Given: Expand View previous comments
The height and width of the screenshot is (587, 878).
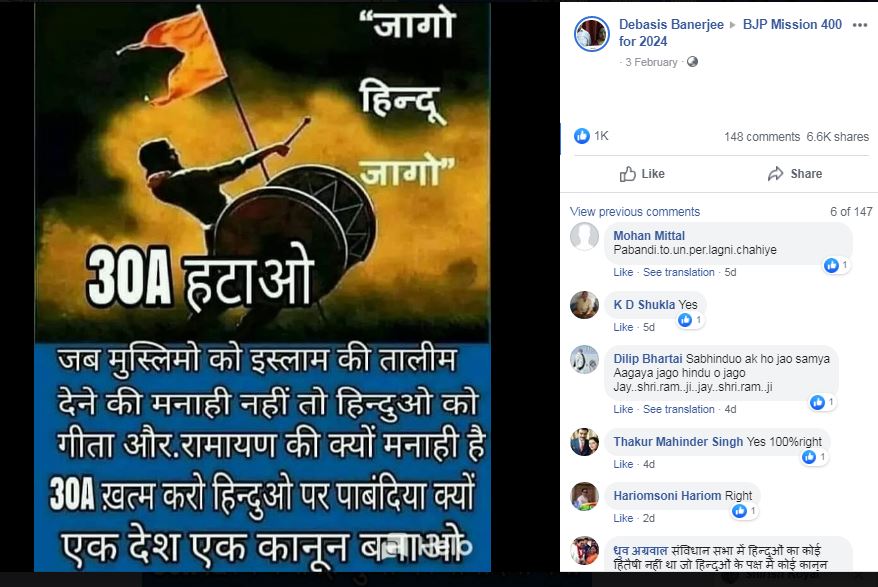Looking at the screenshot, I should pos(634,212).
